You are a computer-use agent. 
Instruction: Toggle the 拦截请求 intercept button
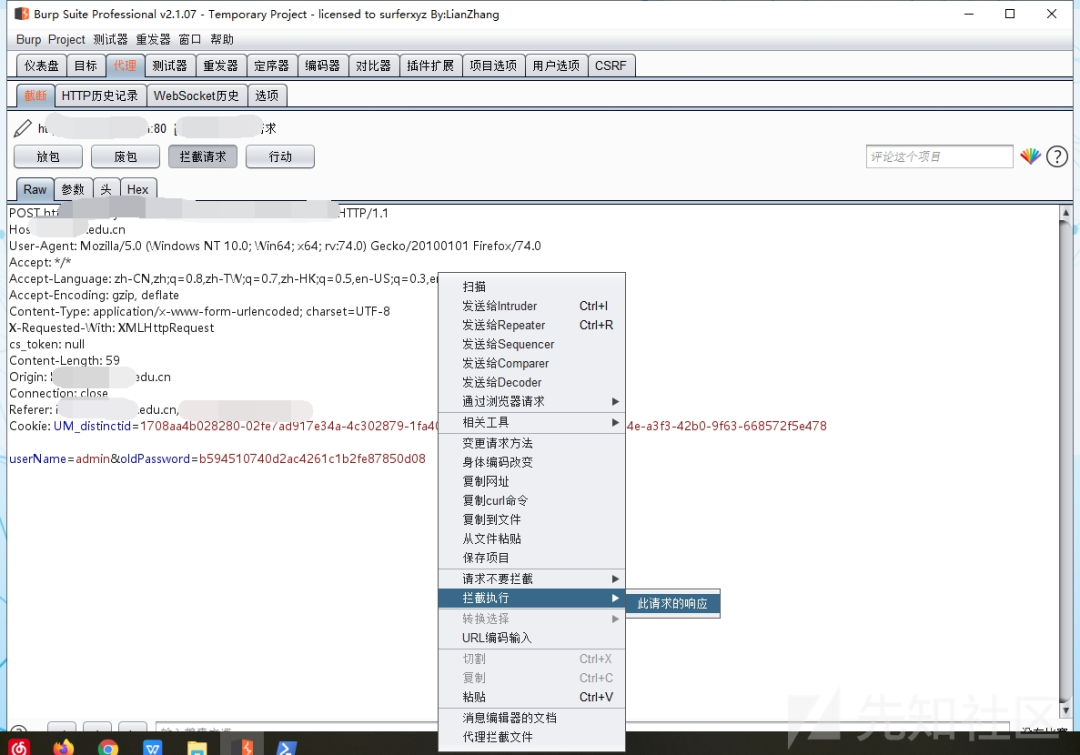click(202, 156)
